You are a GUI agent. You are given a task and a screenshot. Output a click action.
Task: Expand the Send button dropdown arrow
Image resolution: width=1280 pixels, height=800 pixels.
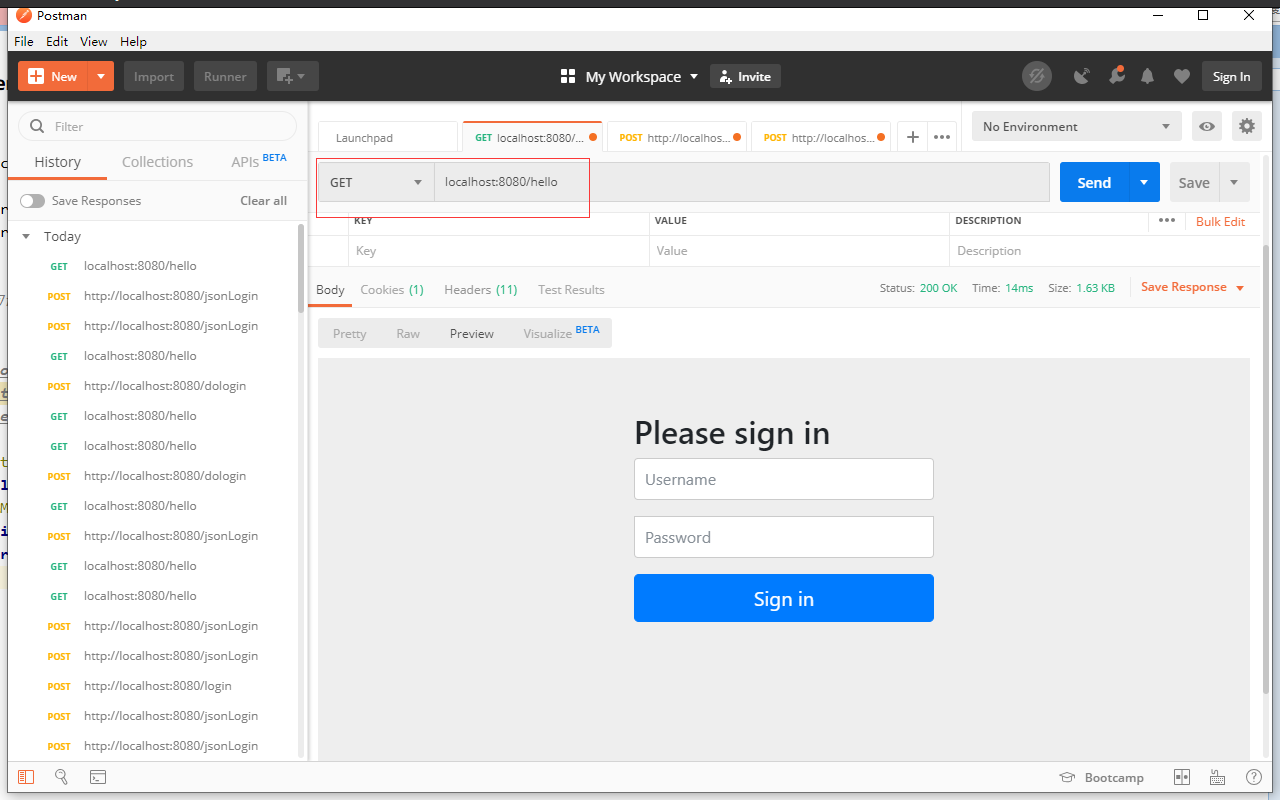(x=1145, y=182)
